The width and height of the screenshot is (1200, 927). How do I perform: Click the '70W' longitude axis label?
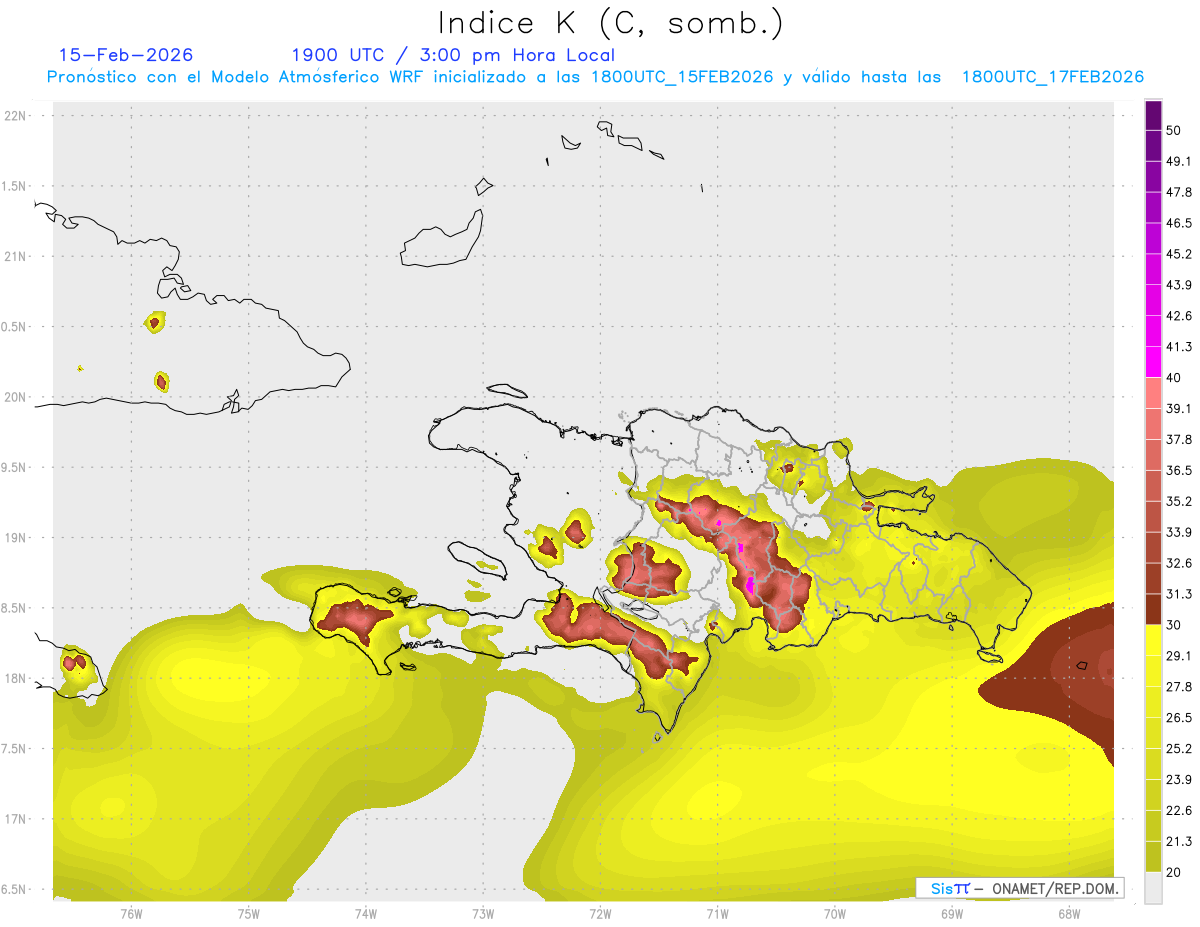(834, 913)
